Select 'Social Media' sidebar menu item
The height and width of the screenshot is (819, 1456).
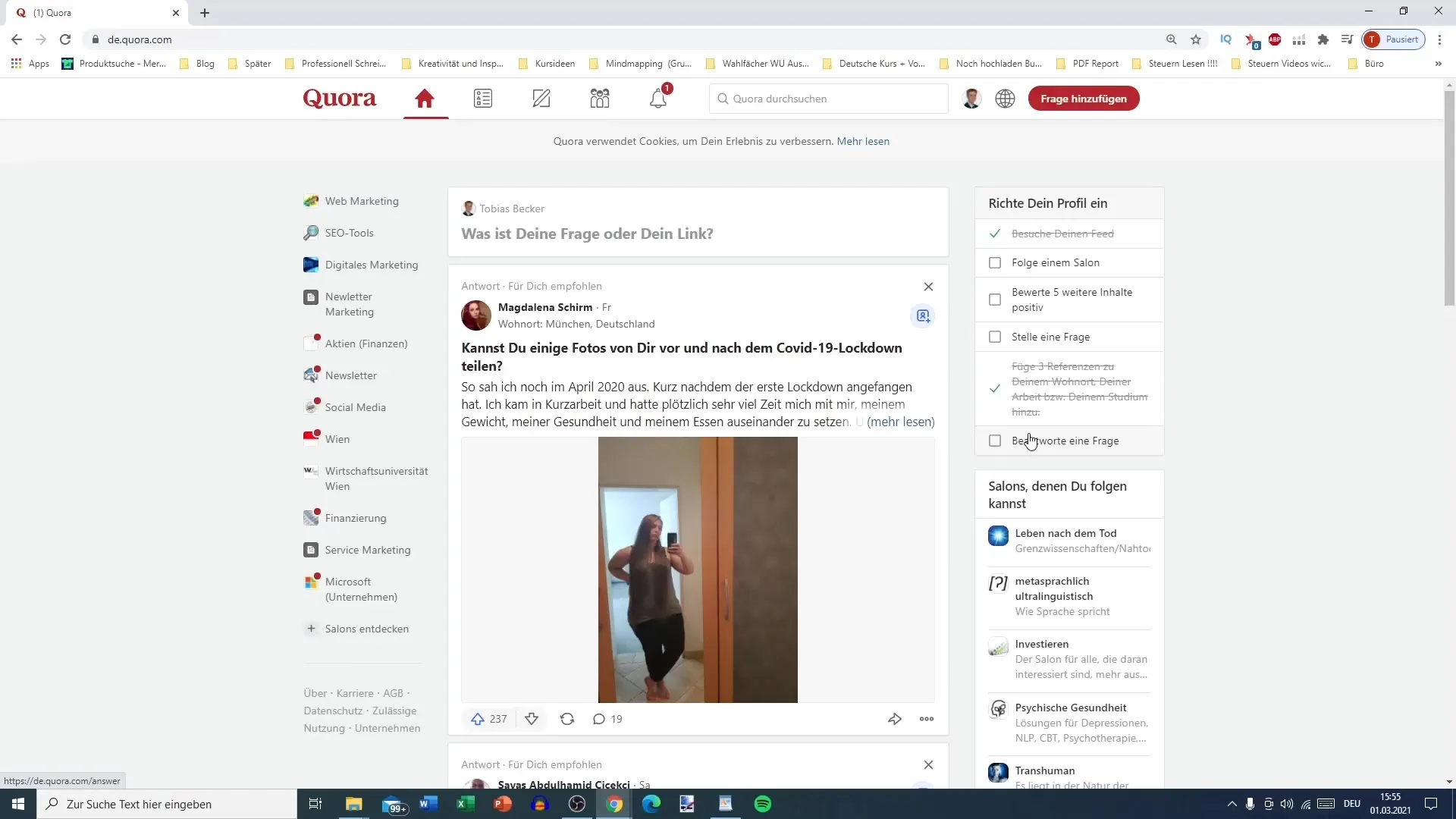pos(356,407)
